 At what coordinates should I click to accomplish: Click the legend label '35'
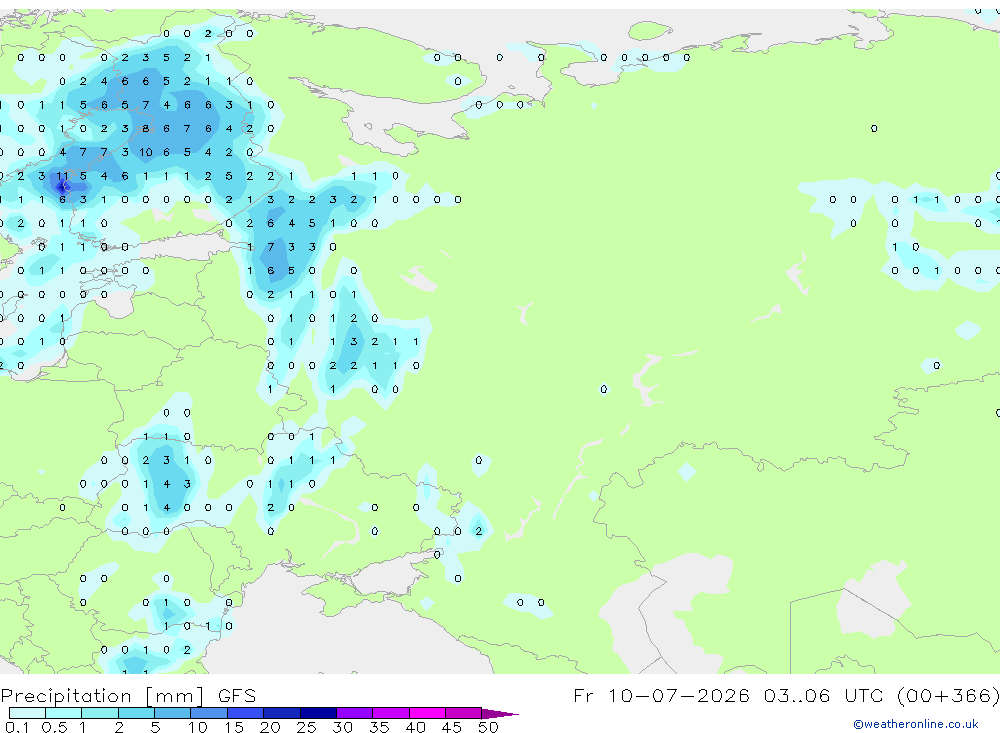tap(379, 727)
